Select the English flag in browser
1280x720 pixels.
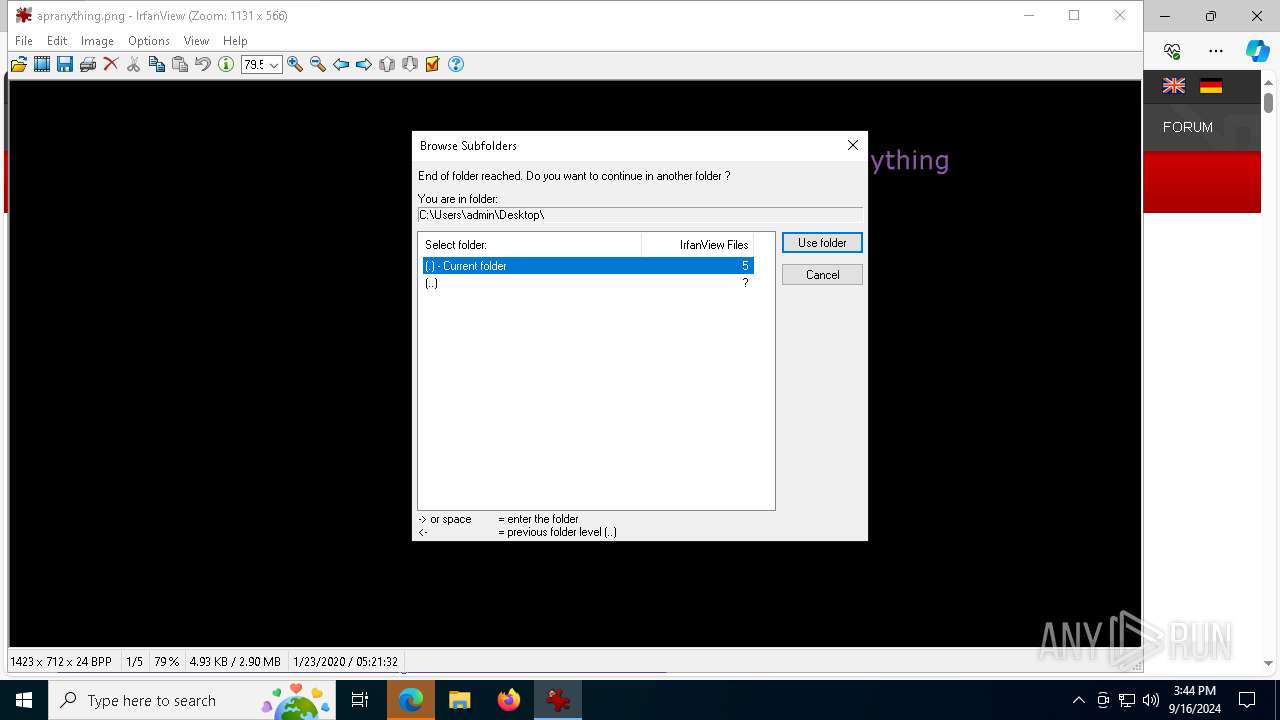(1174, 86)
